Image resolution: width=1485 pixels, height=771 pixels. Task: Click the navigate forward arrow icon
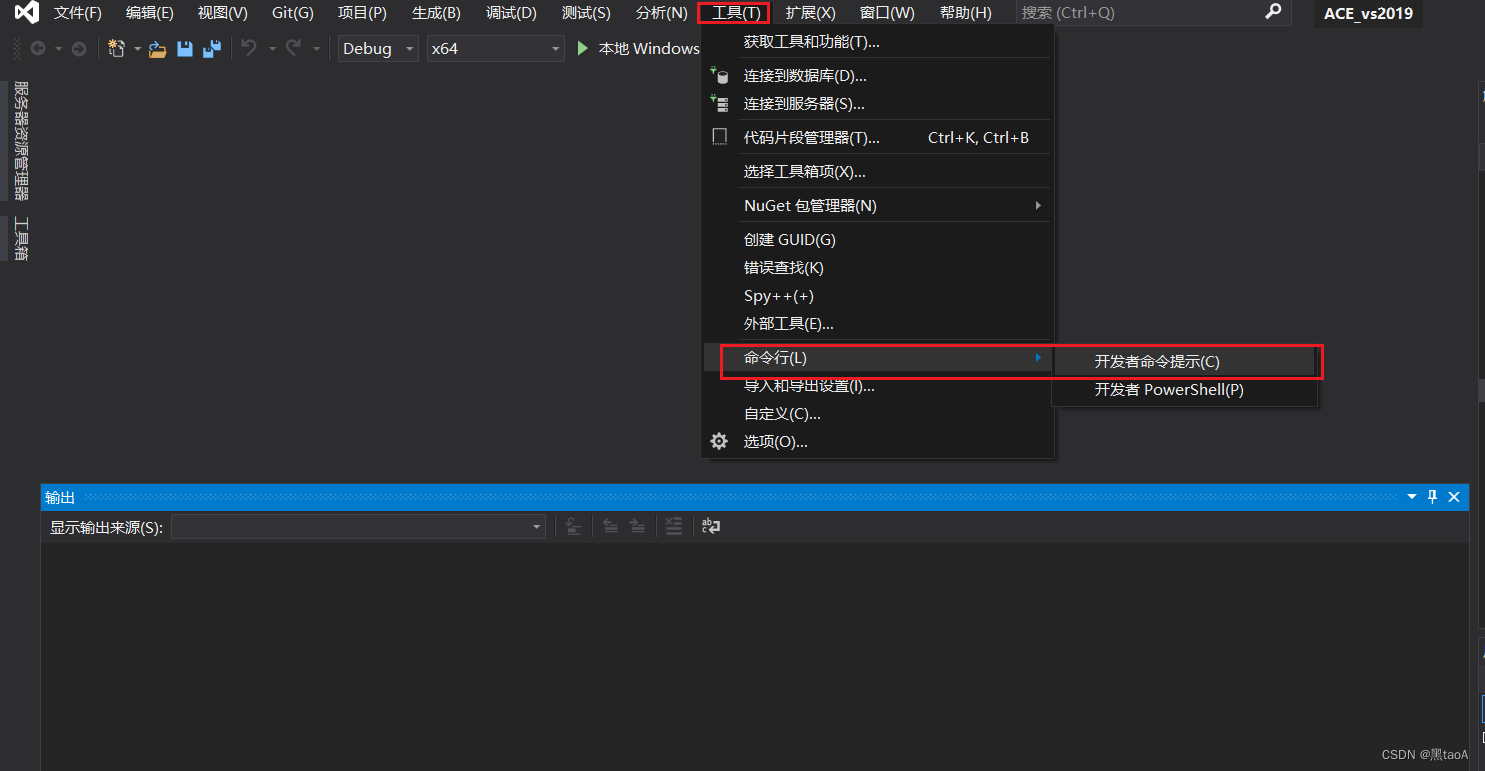point(79,48)
